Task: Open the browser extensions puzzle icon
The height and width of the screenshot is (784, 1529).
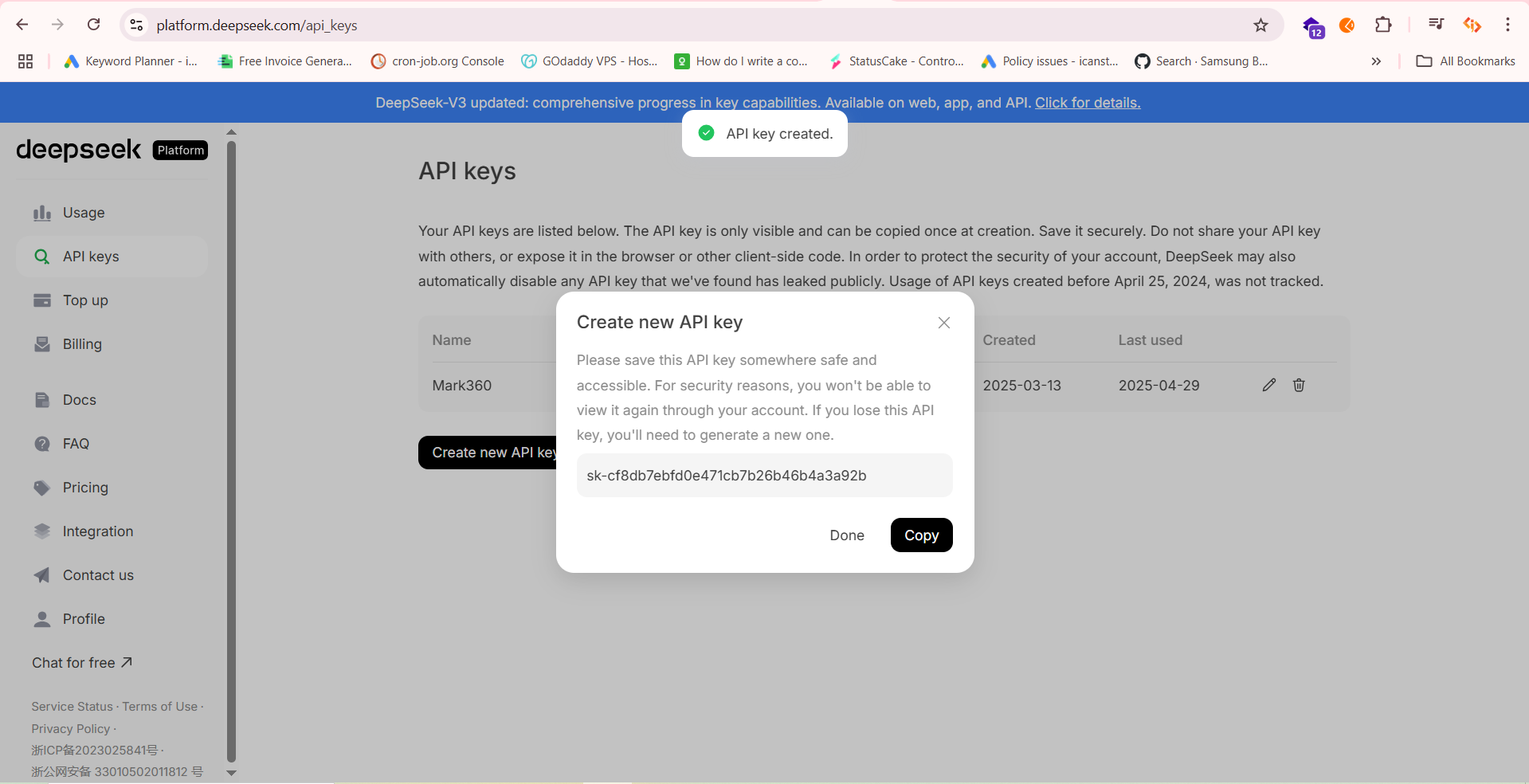Action: [x=1383, y=25]
